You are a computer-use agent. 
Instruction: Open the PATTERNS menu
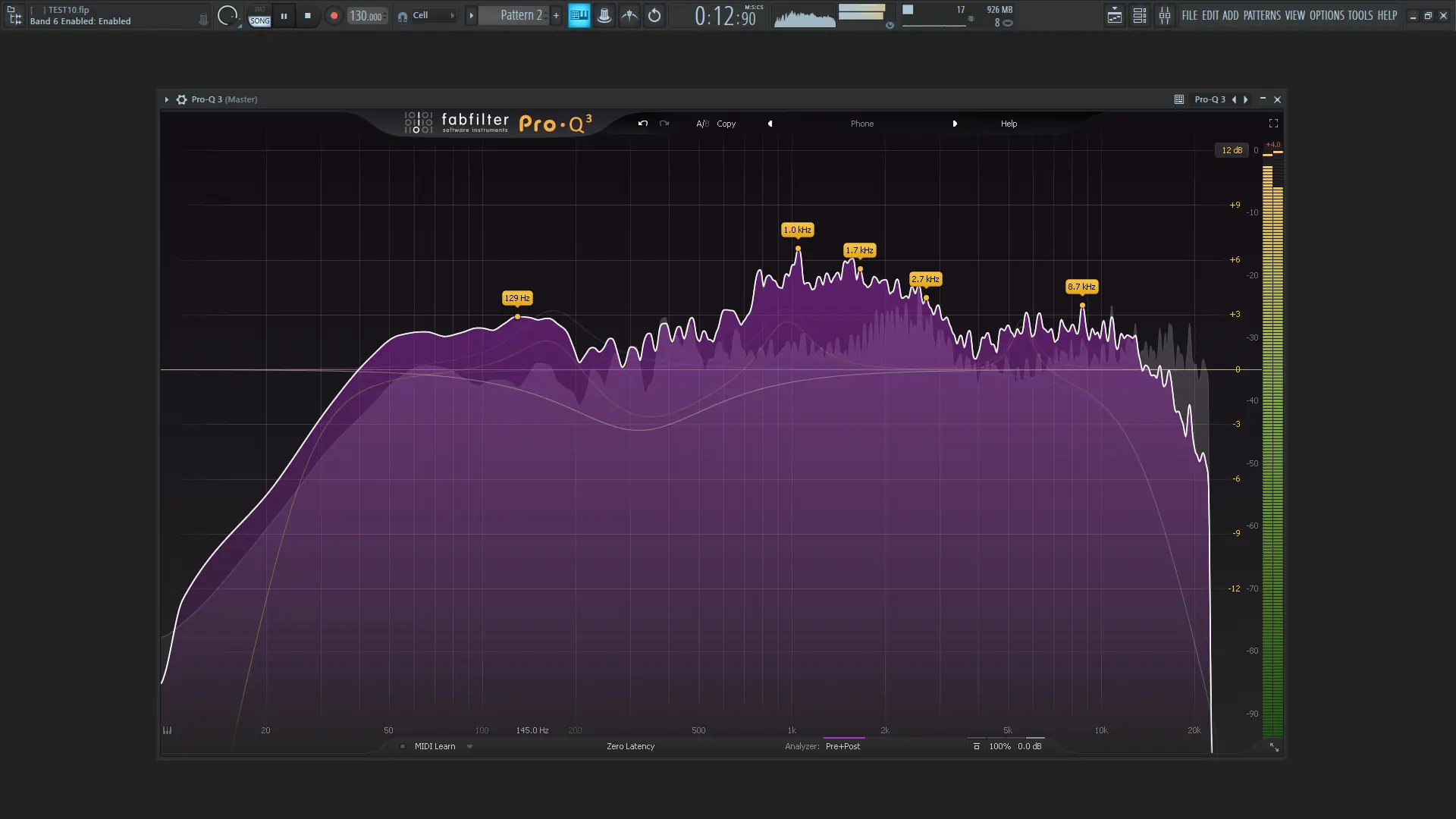[1262, 15]
